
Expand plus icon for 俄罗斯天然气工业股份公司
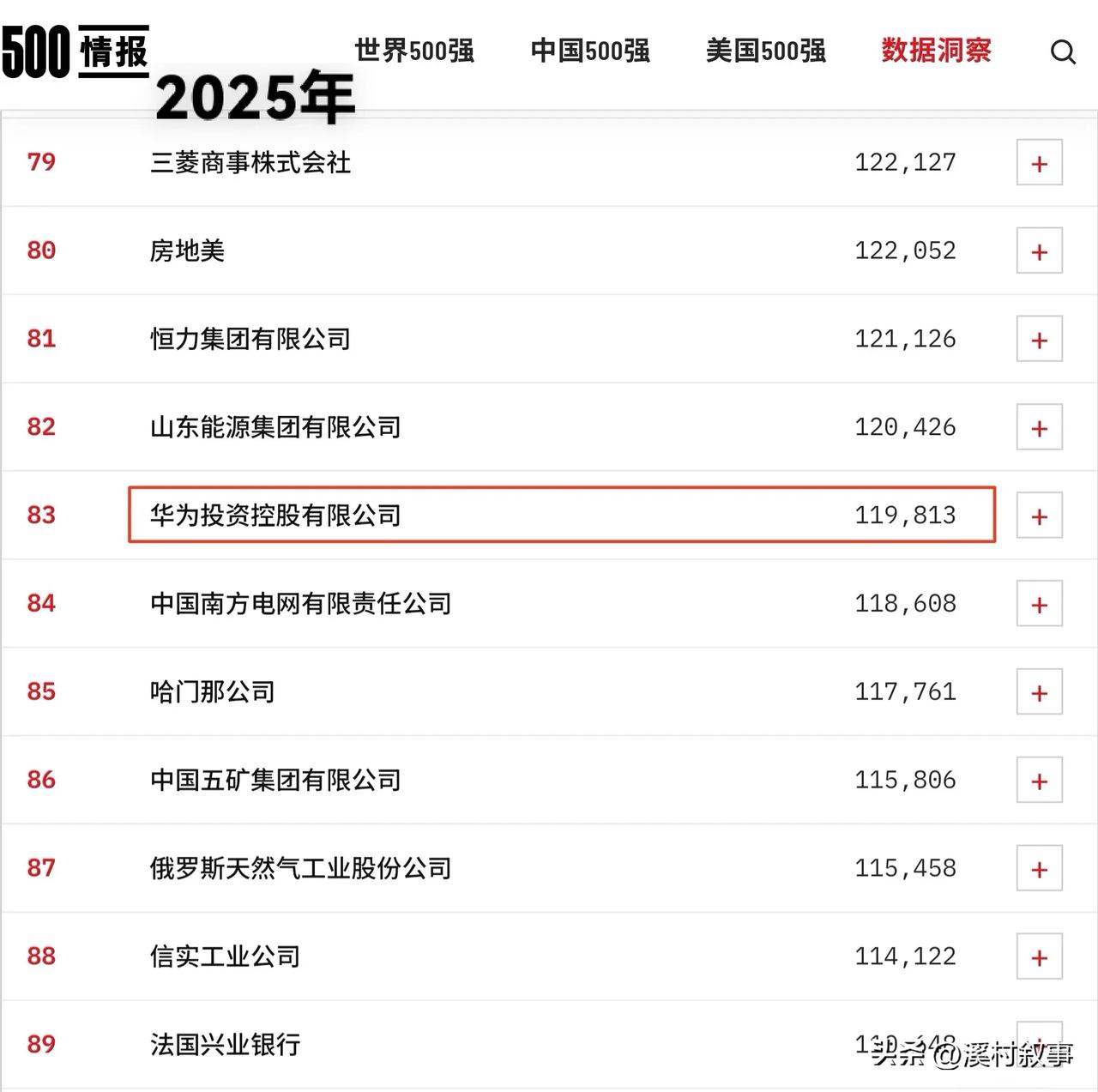coord(1040,869)
